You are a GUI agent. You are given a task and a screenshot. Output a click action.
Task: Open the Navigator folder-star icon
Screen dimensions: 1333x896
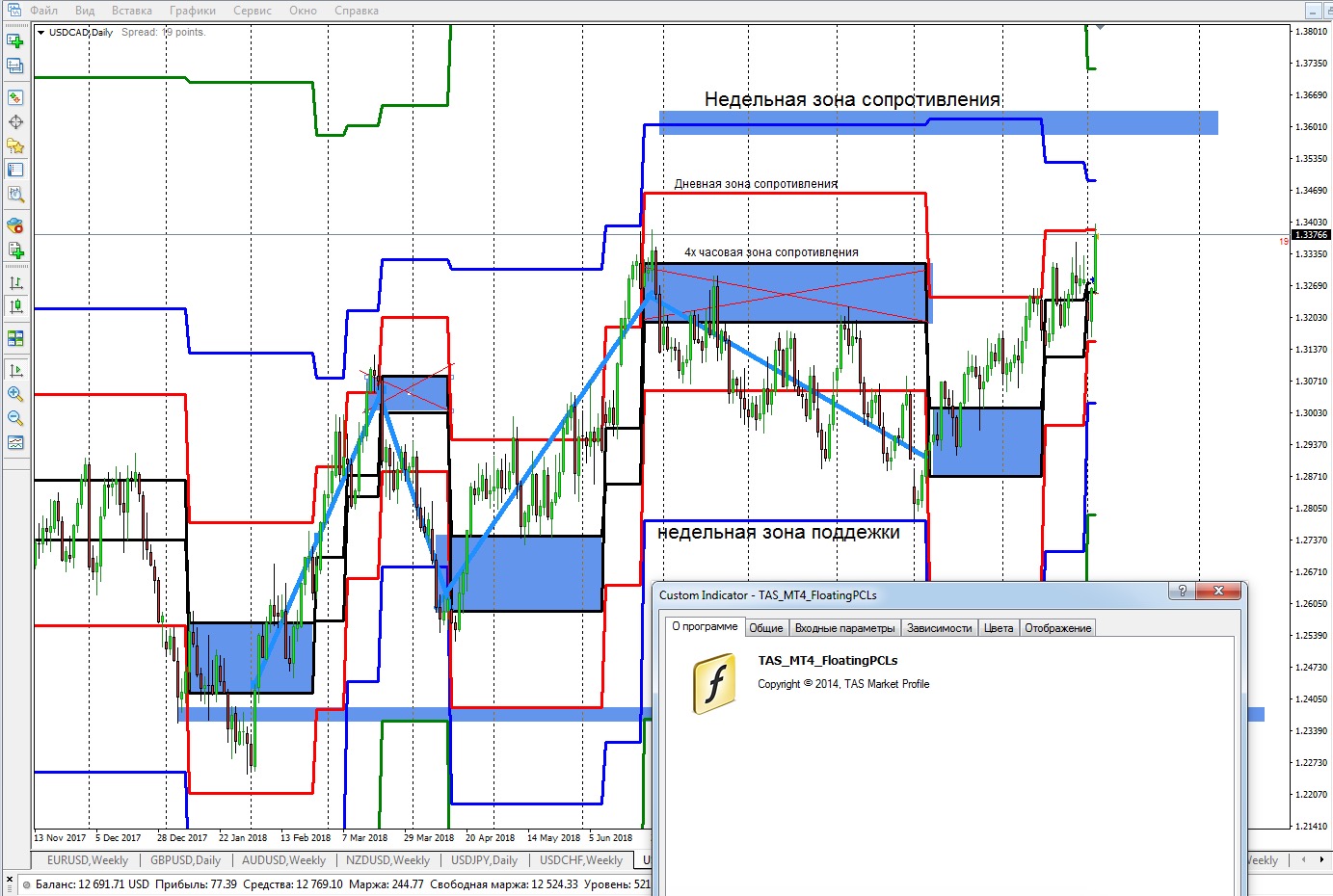(15, 146)
